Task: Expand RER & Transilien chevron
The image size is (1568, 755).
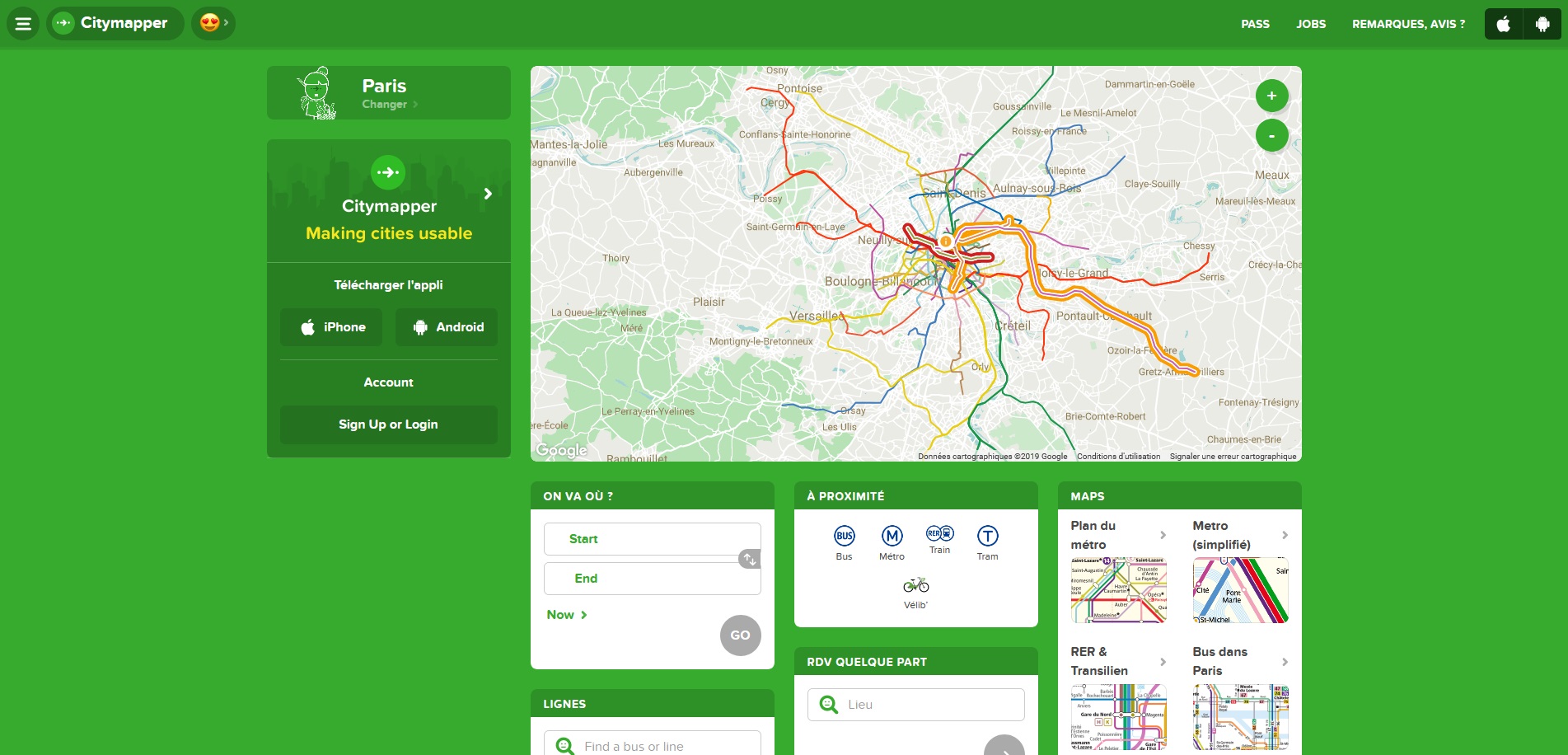Action: coord(1163,662)
